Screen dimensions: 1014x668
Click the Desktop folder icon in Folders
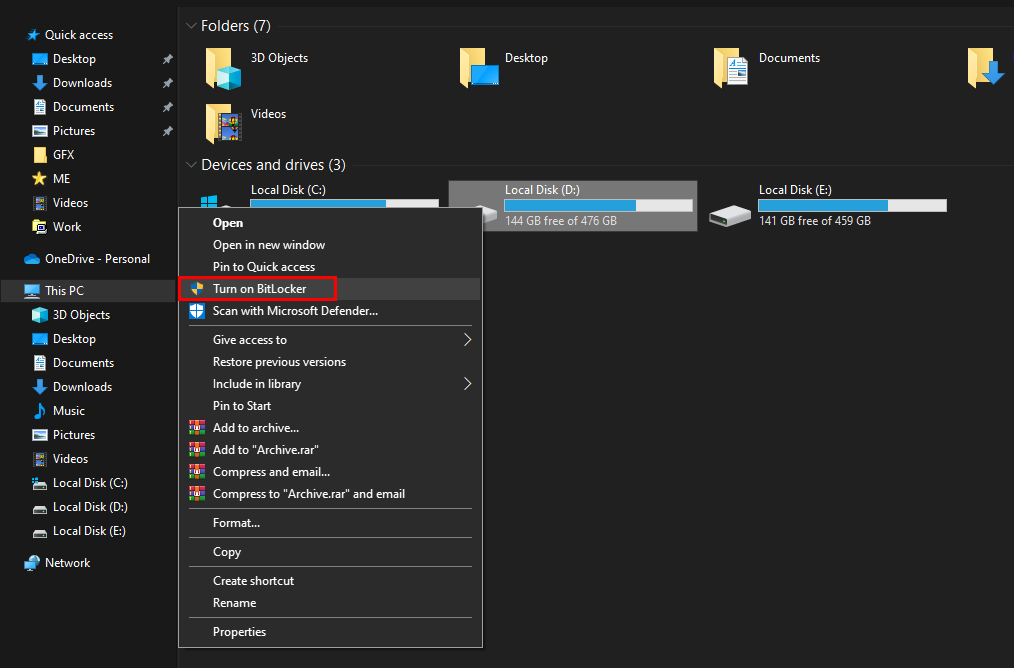479,67
